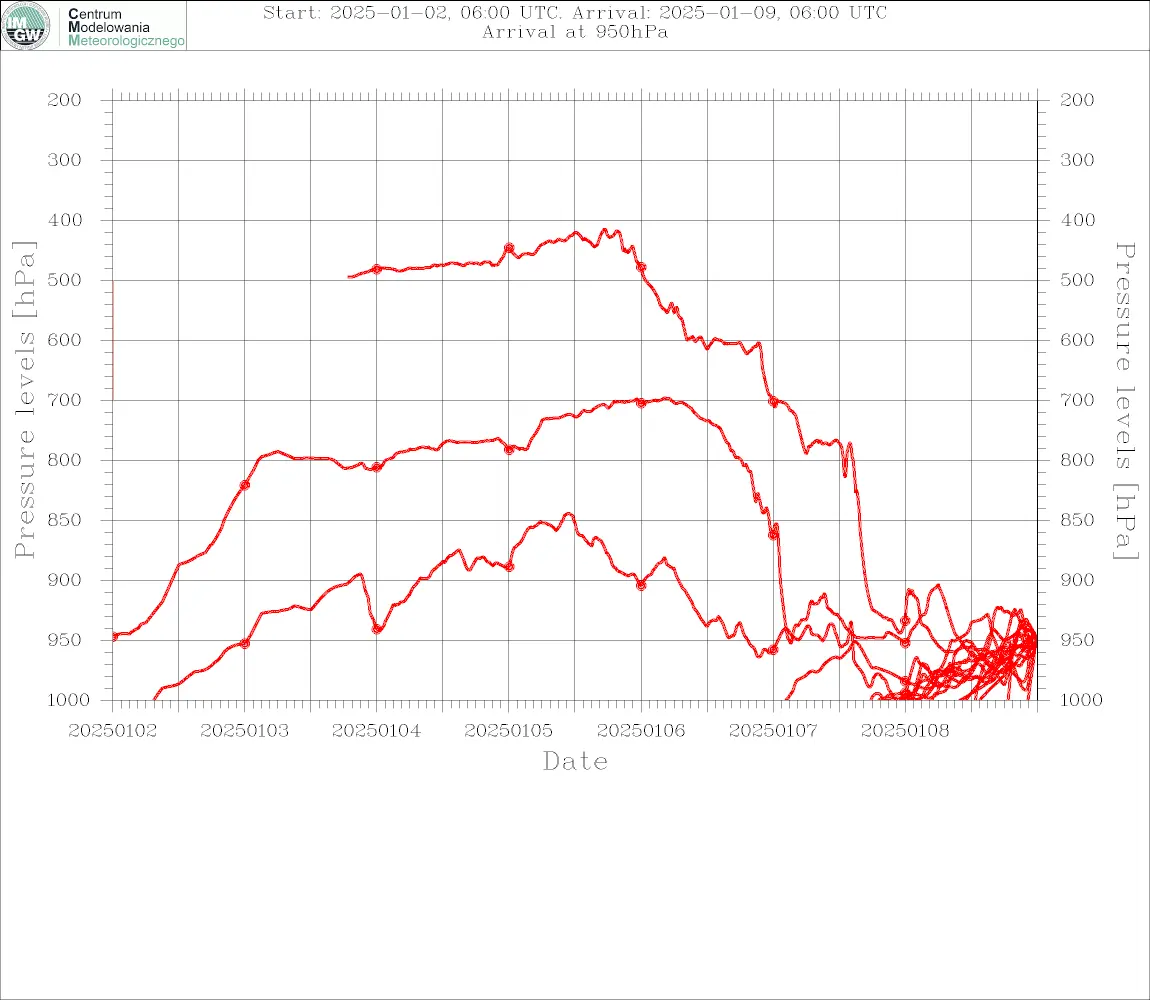
Task: Click middle trajectory marker at 20250103 near 820 hPa
Action: [245, 485]
